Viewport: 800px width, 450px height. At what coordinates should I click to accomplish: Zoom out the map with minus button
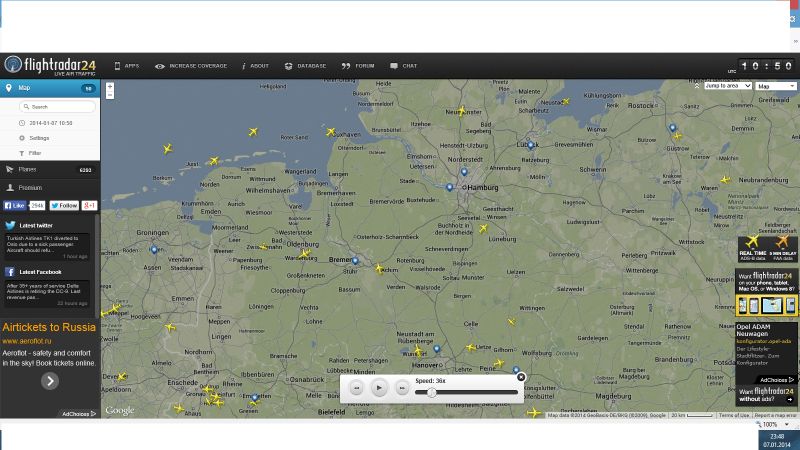pos(110,95)
